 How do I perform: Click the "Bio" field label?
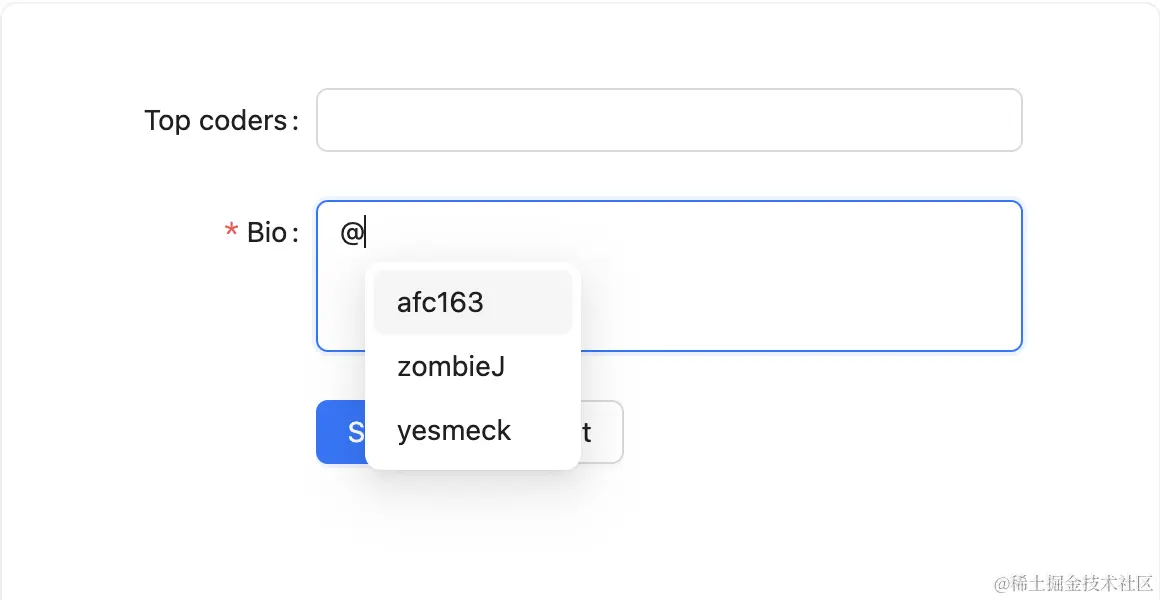[x=267, y=233]
